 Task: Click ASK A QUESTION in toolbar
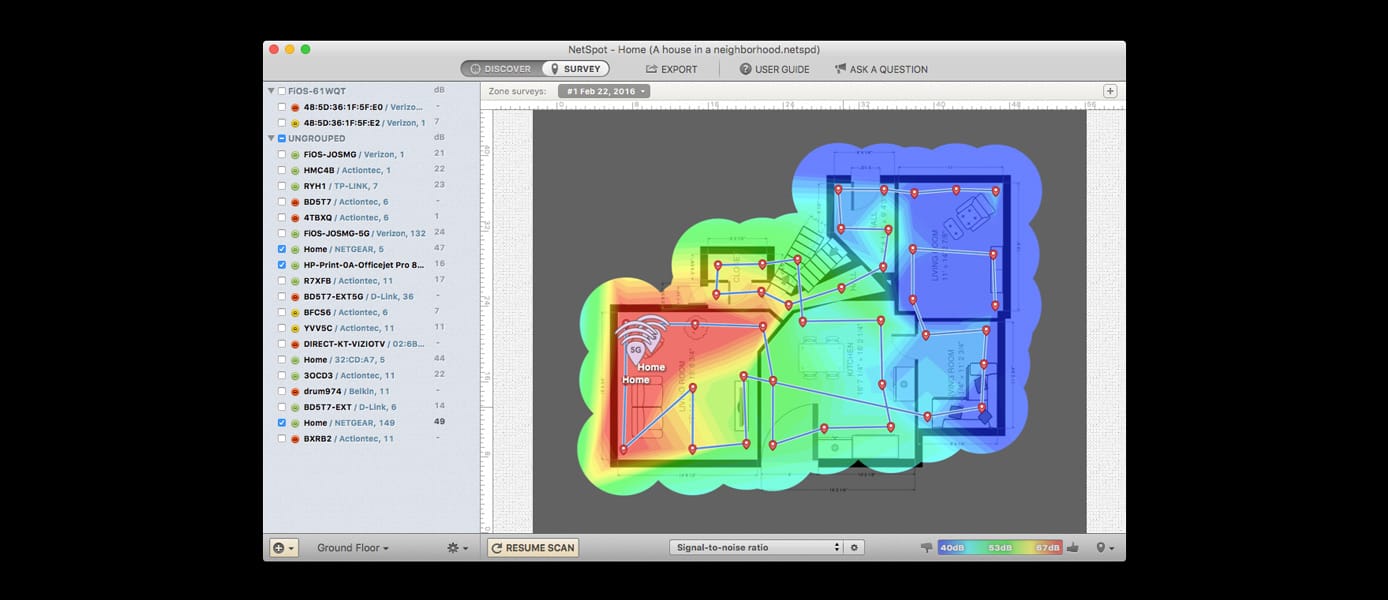click(x=881, y=69)
